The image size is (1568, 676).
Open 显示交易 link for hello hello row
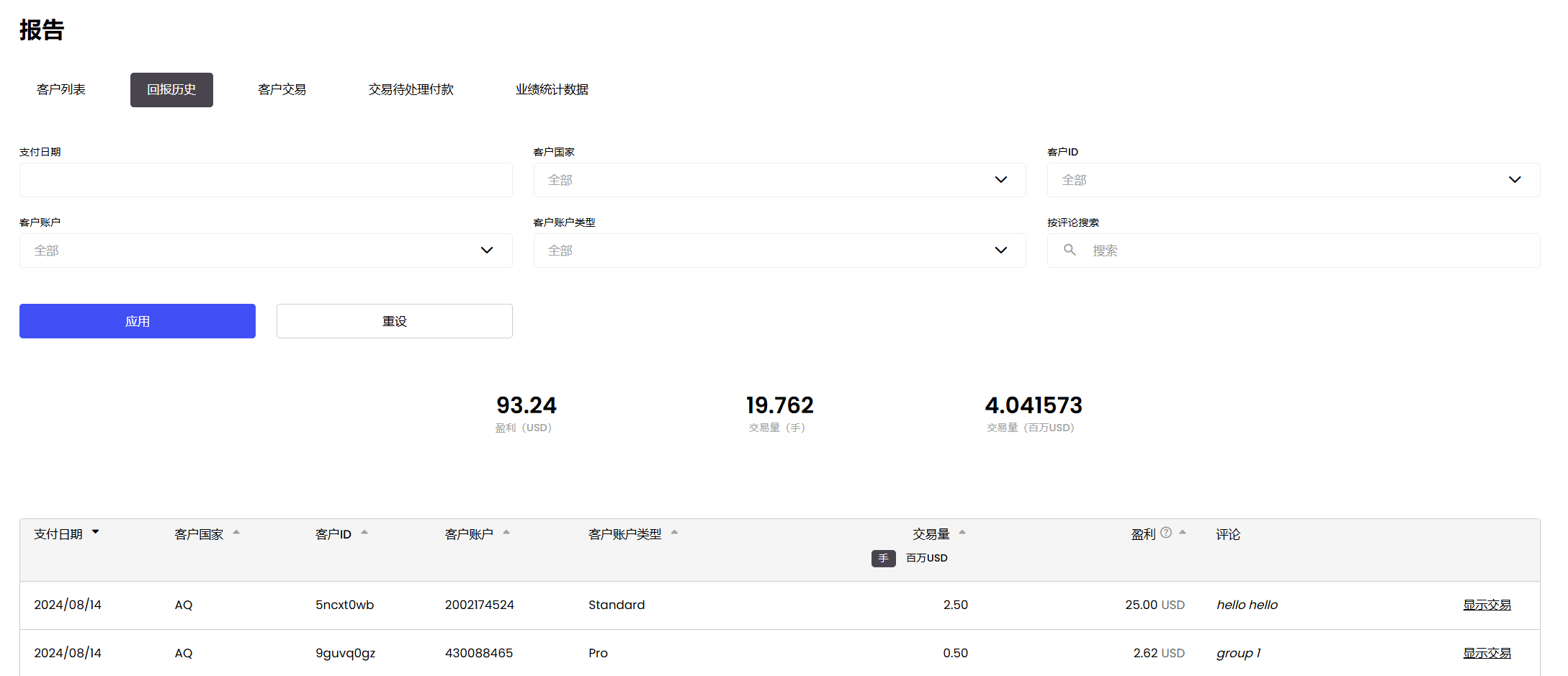click(x=1487, y=605)
